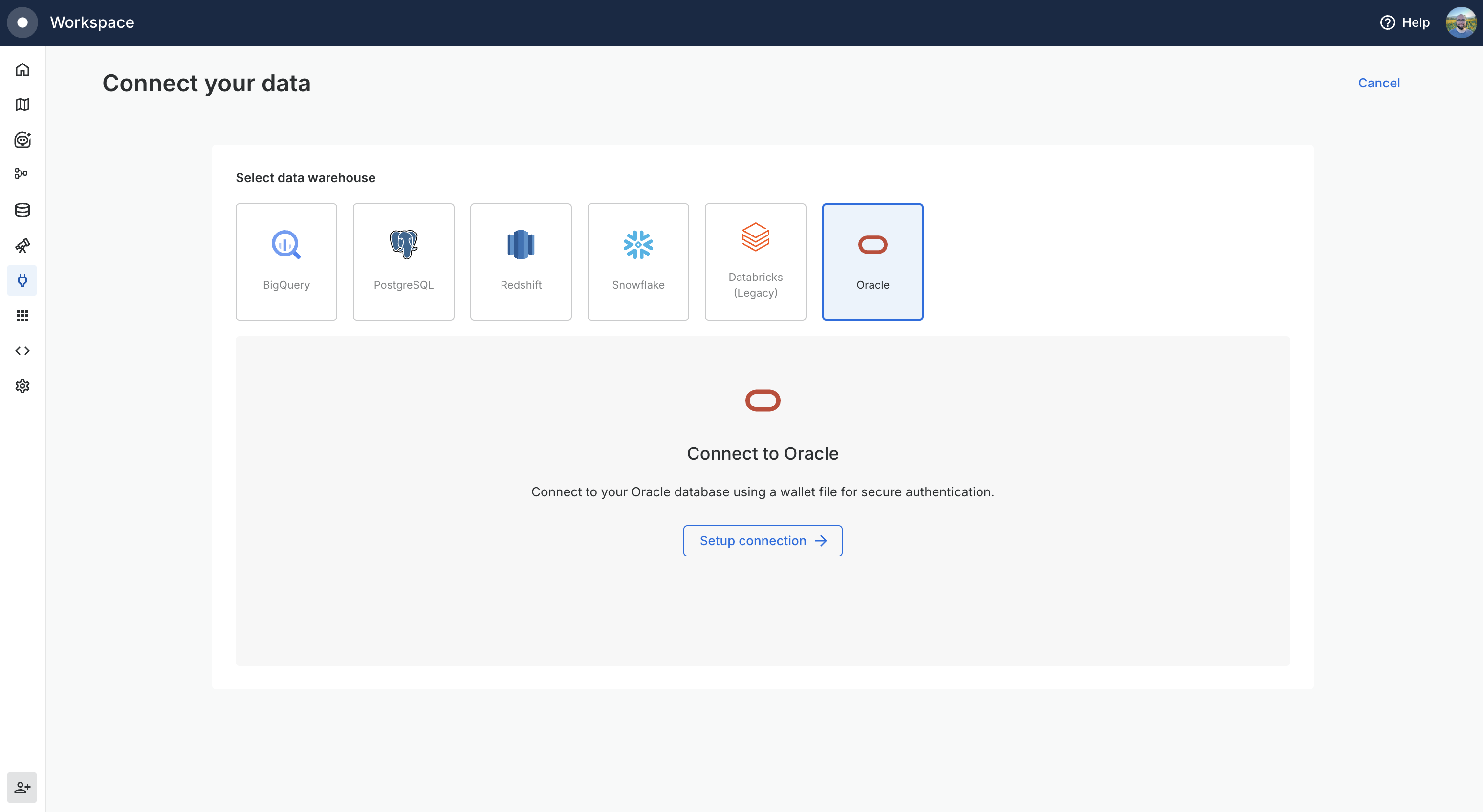Open the AI assistant face icon
This screenshot has height=812, width=1483.
[22, 140]
